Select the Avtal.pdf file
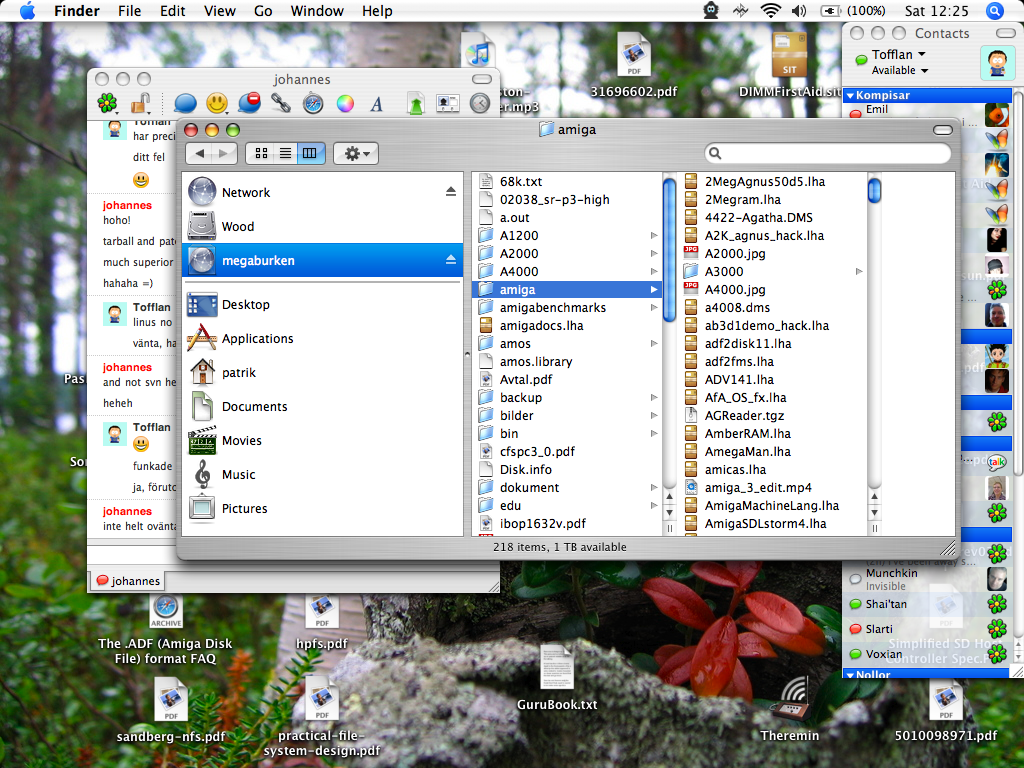 click(566, 379)
